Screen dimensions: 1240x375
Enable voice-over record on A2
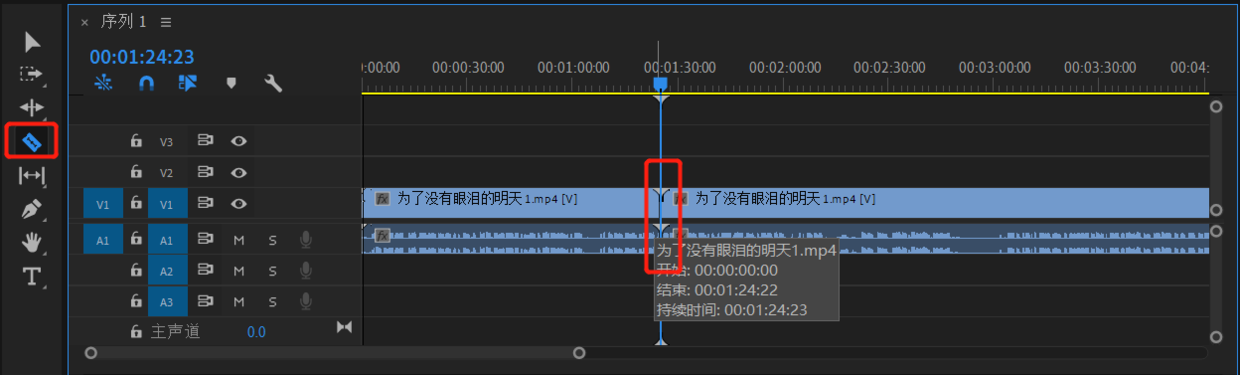click(x=305, y=270)
